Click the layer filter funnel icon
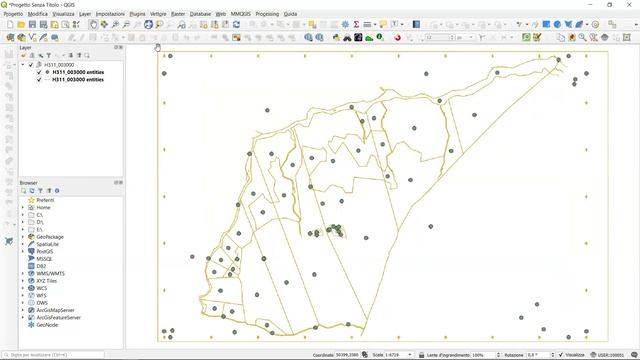The height and width of the screenshot is (360, 640). pos(49,55)
